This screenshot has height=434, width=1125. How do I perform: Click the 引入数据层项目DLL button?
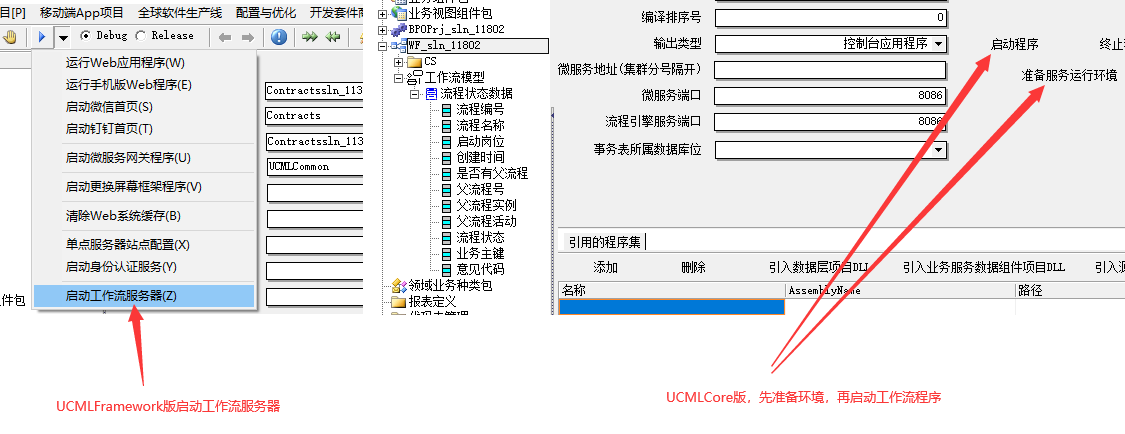[x=819, y=268]
